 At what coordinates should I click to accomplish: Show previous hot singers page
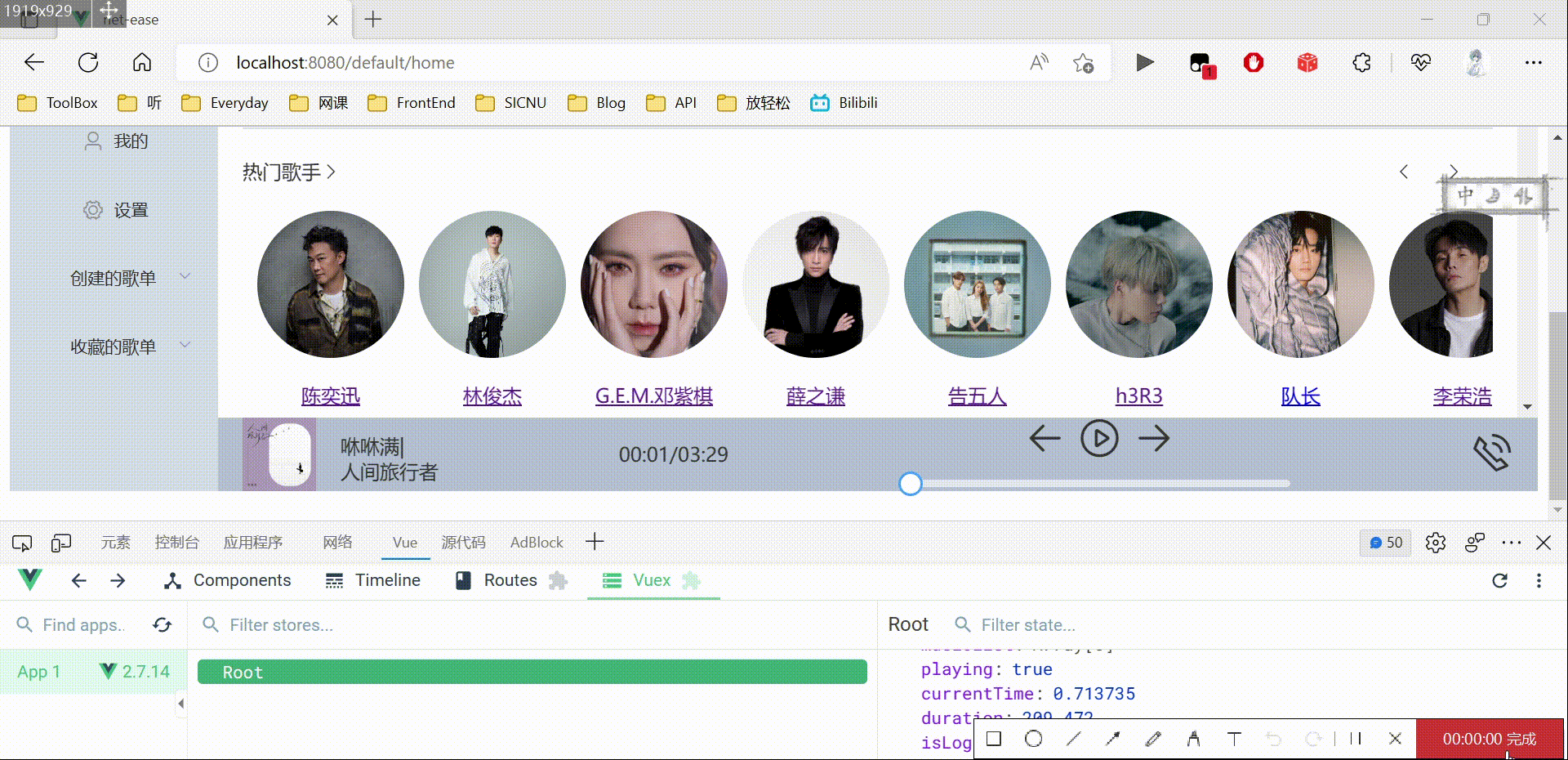[1404, 172]
